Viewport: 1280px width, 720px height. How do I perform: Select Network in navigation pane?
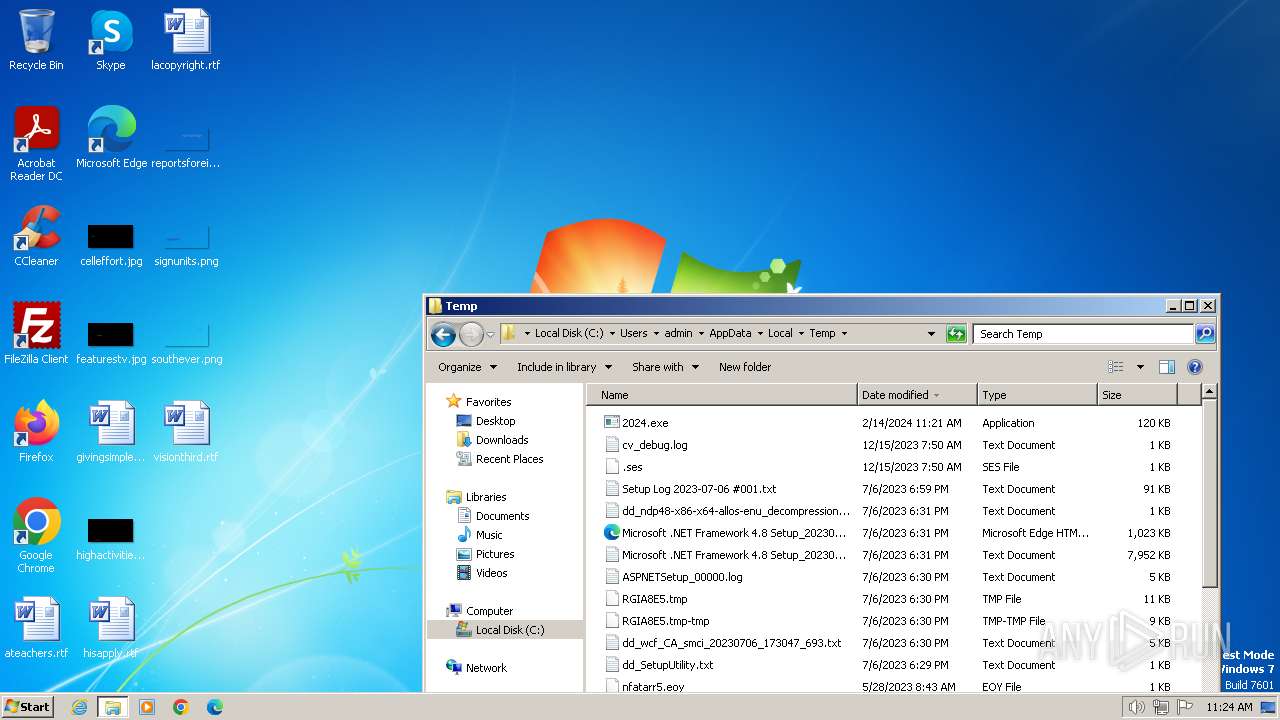click(x=486, y=668)
